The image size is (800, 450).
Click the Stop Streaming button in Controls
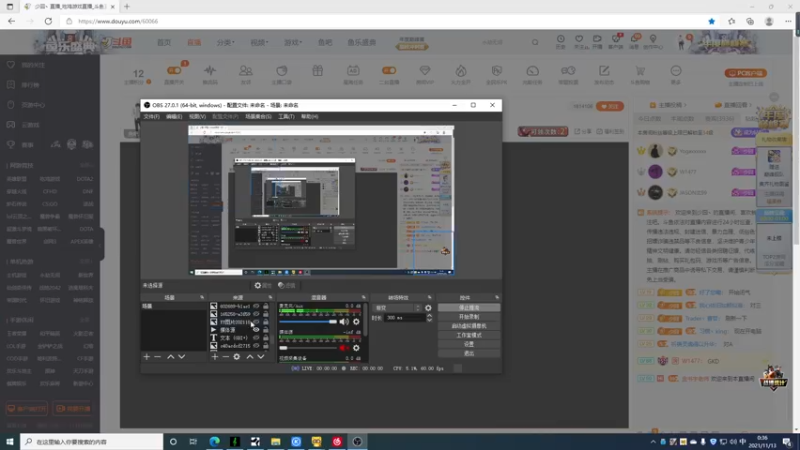tap(469, 308)
